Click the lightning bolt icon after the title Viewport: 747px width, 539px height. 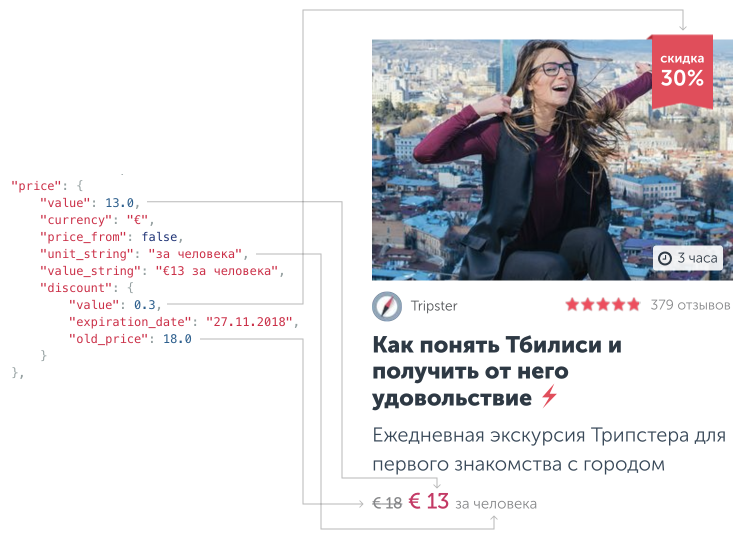pyautogui.click(x=549, y=396)
